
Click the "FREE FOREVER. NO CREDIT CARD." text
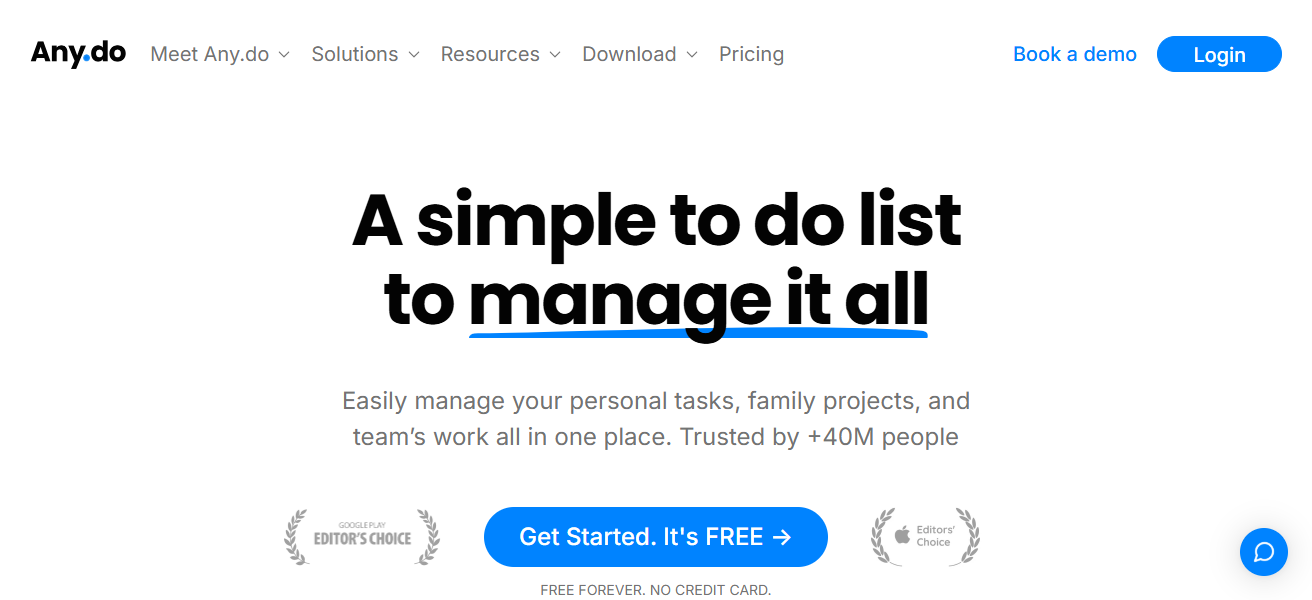click(x=656, y=590)
